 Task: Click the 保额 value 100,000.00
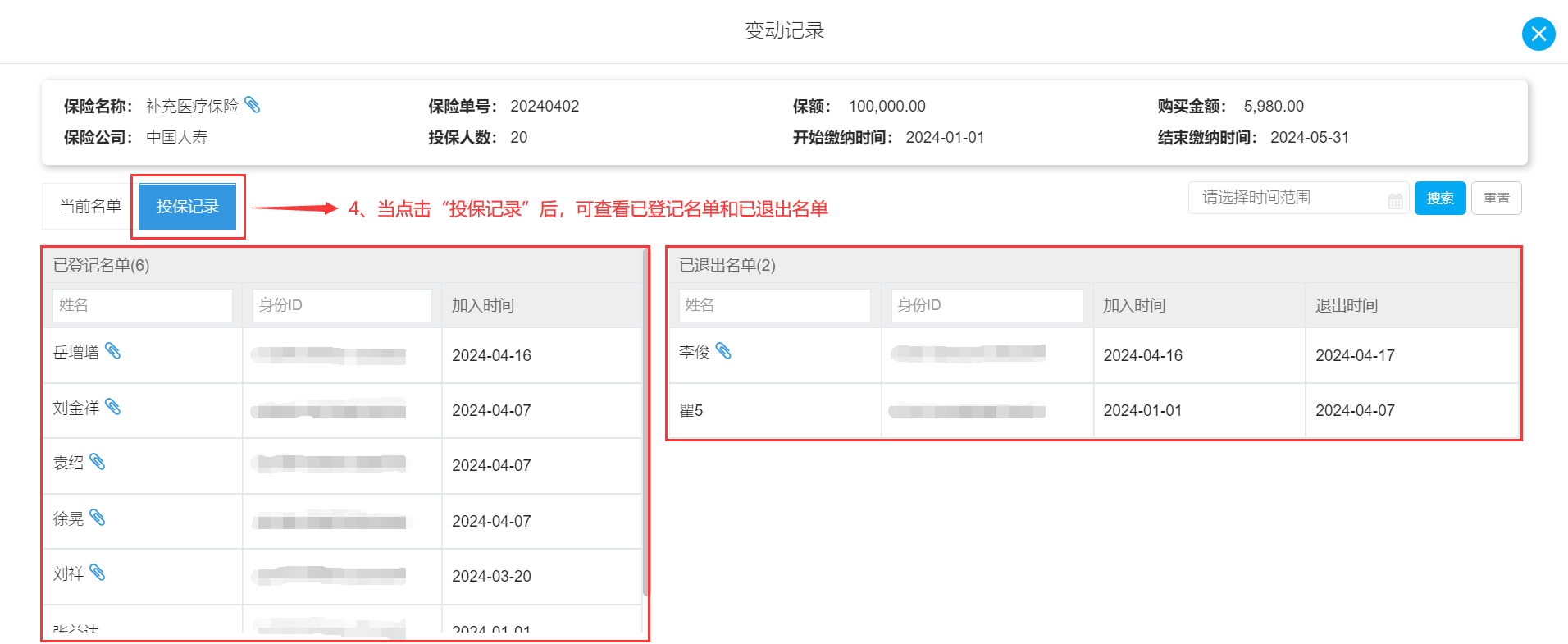pos(887,106)
